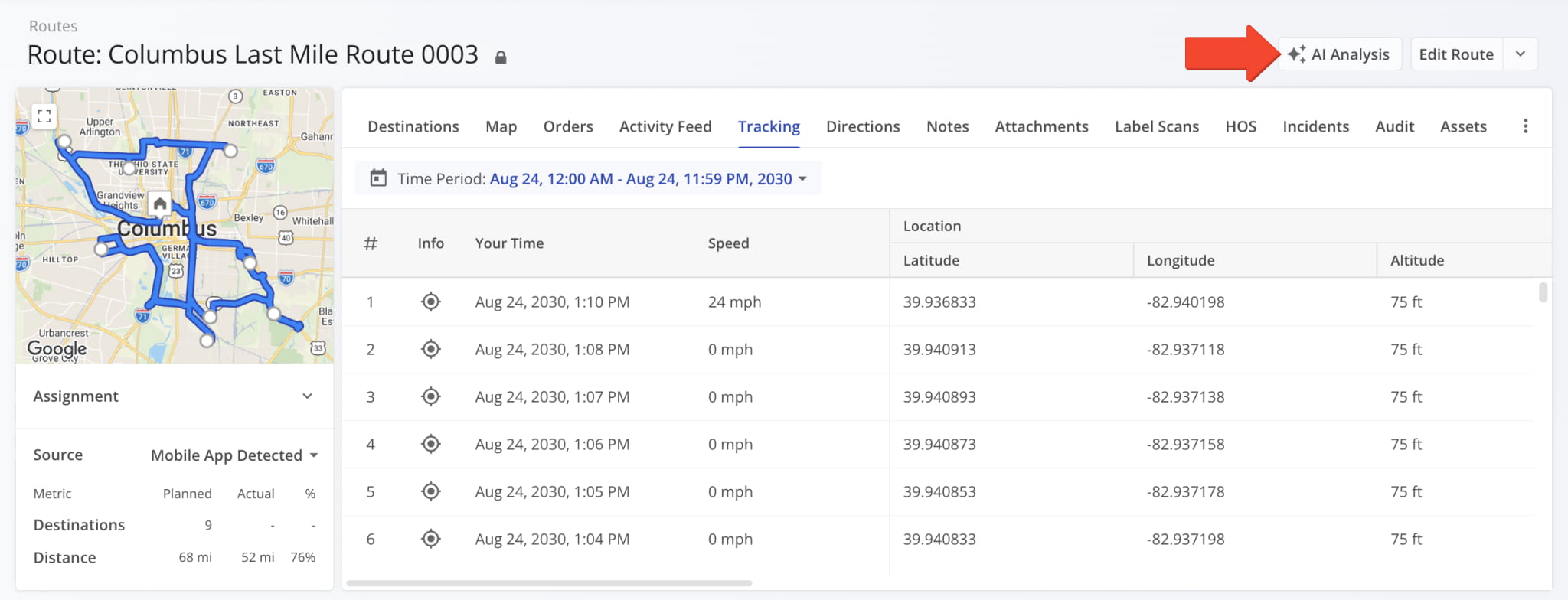Click the route title Columbus Last Mile Route 0003

pyautogui.click(x=253, y=54)
